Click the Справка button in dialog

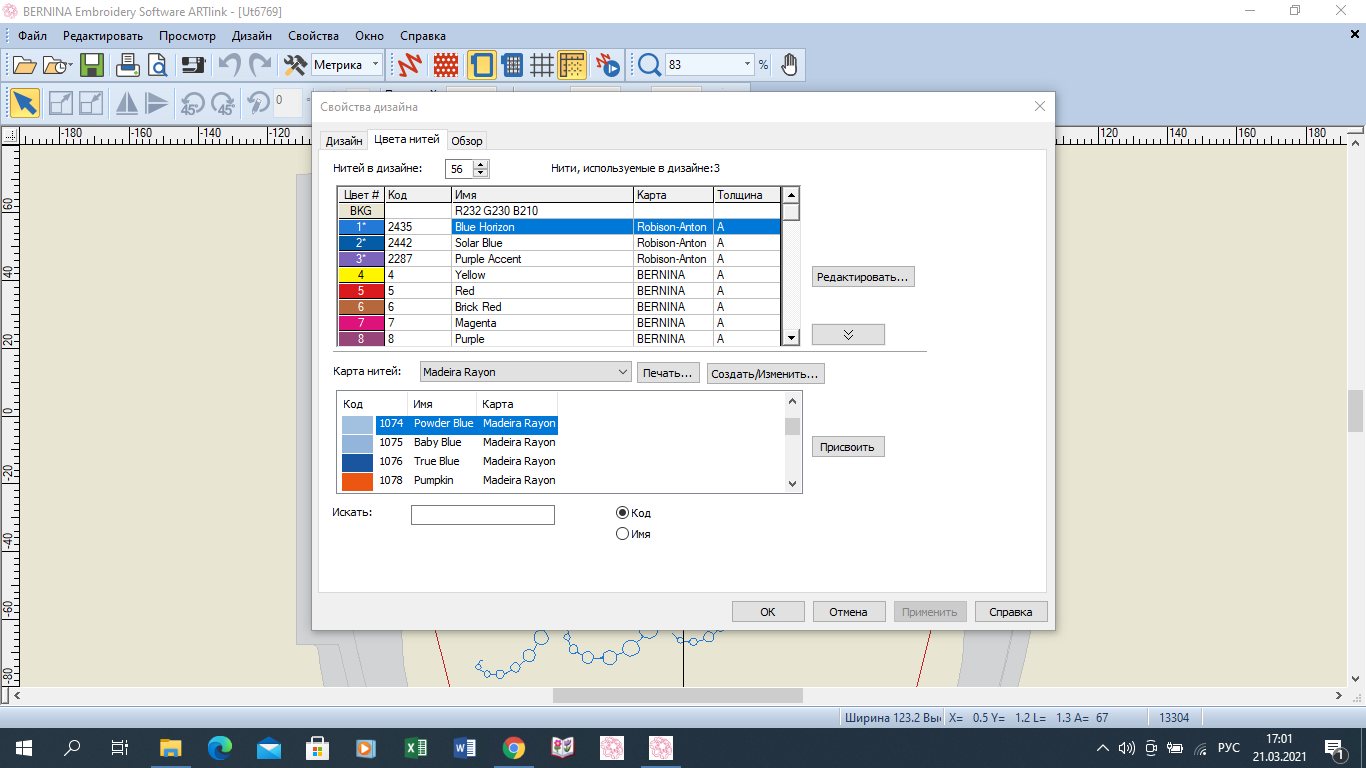1011,612
